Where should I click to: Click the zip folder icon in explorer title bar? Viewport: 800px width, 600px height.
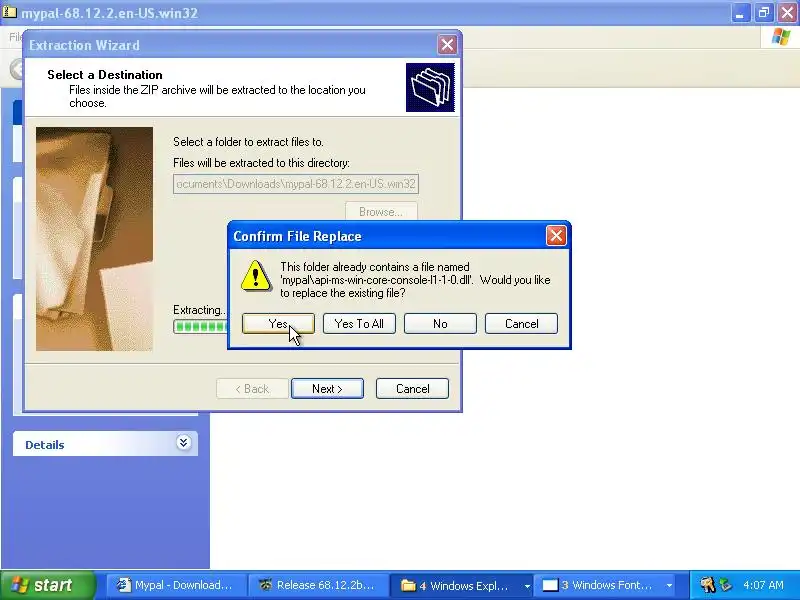tap(10, 11)
